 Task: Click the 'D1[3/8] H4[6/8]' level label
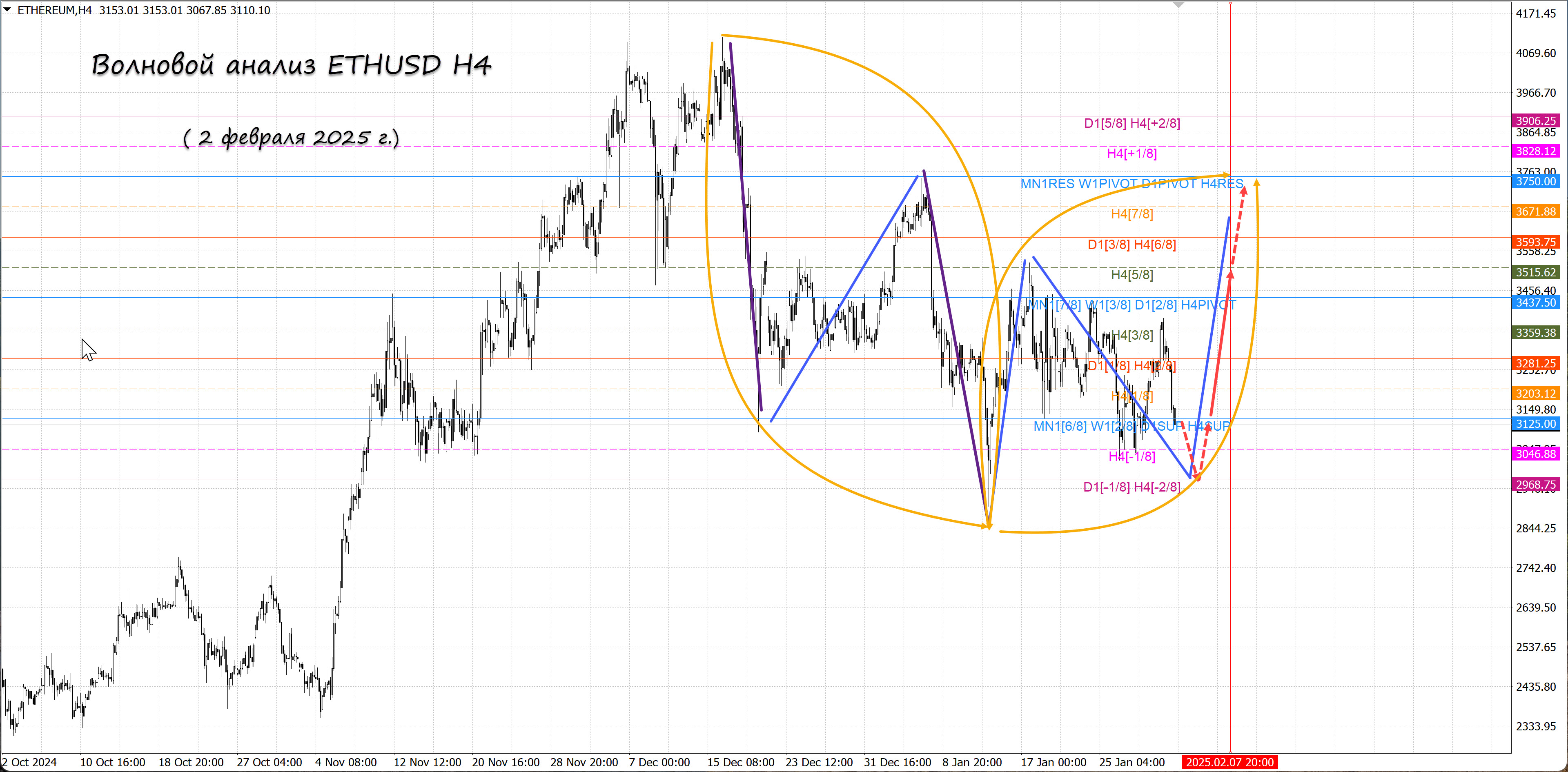(x=1131, y=245)
